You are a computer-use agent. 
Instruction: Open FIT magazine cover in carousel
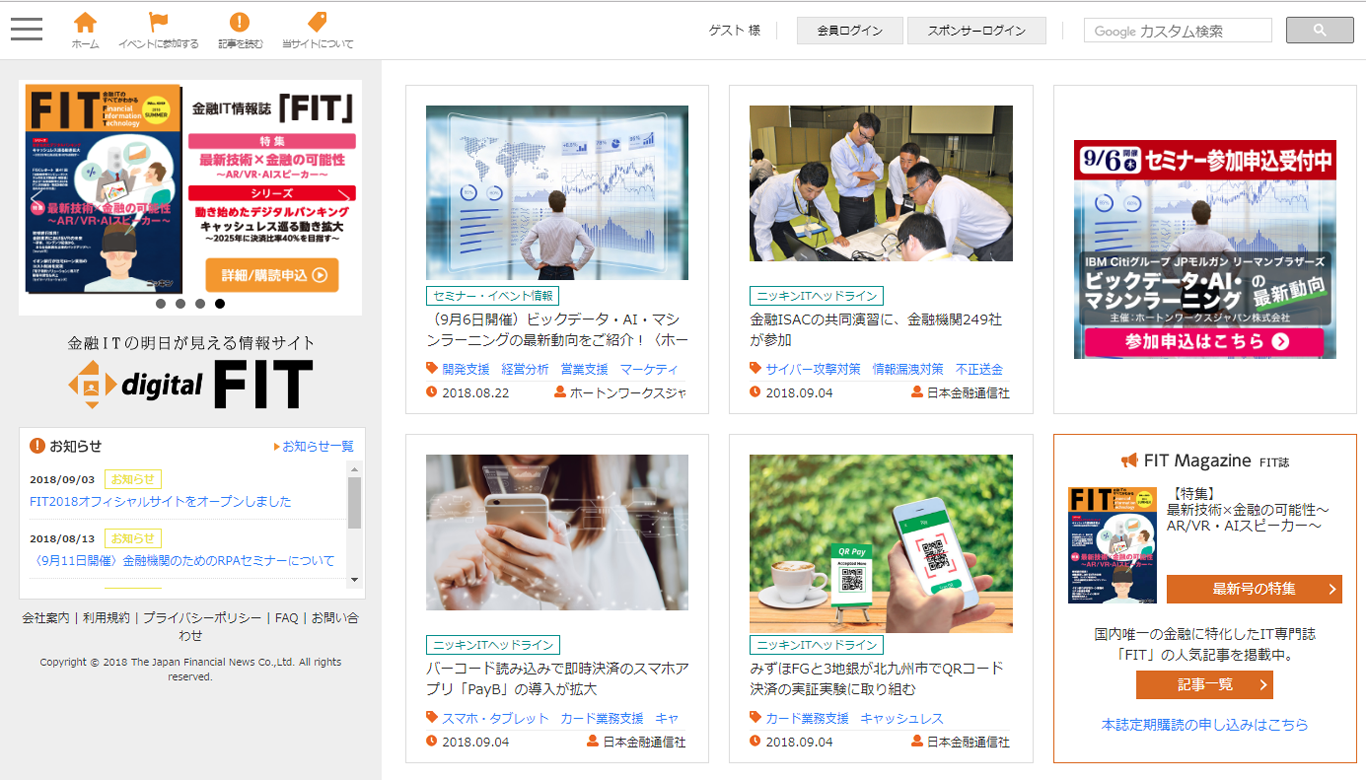(104, 188)
